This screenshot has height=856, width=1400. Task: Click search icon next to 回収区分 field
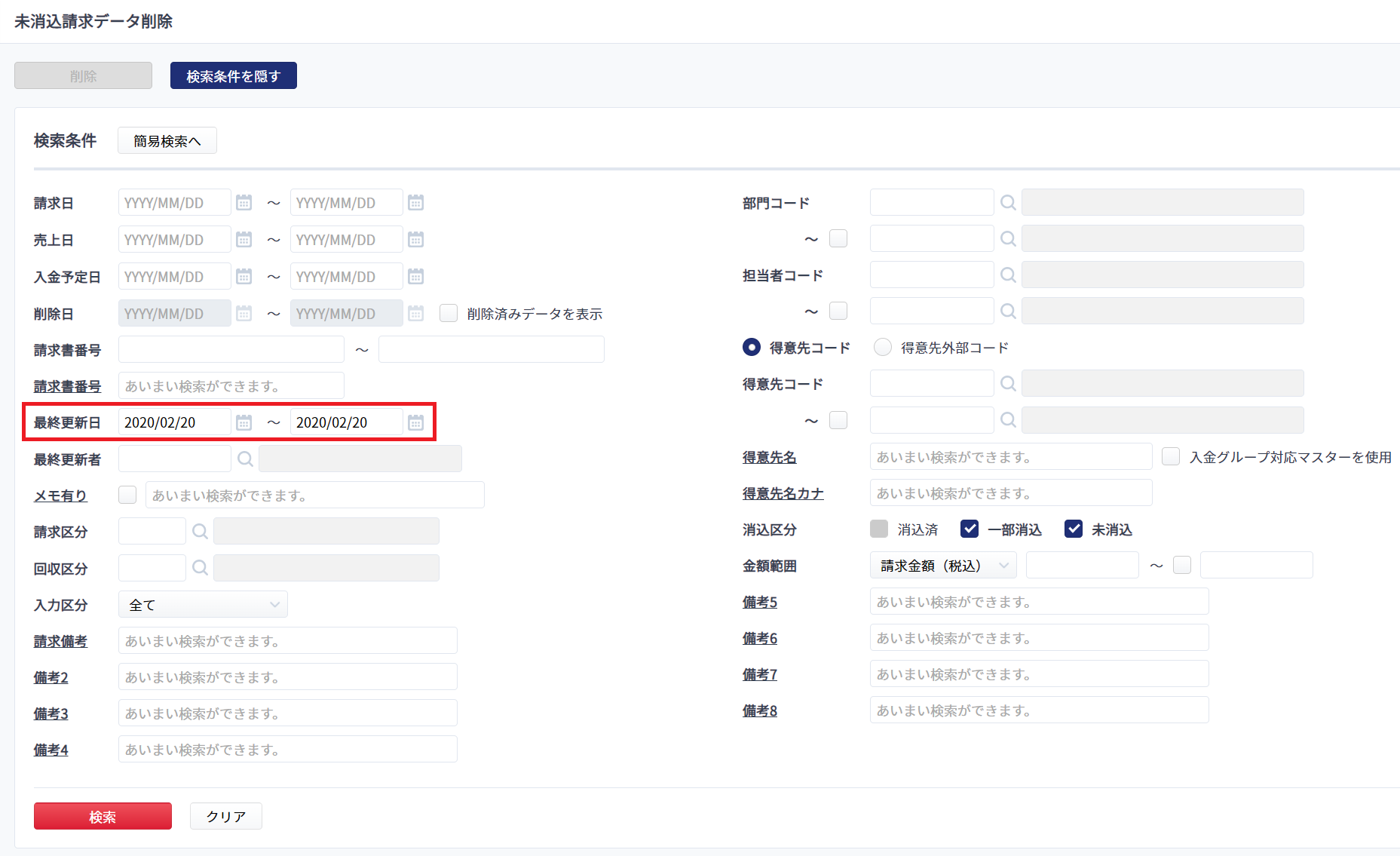click(200, 567)
